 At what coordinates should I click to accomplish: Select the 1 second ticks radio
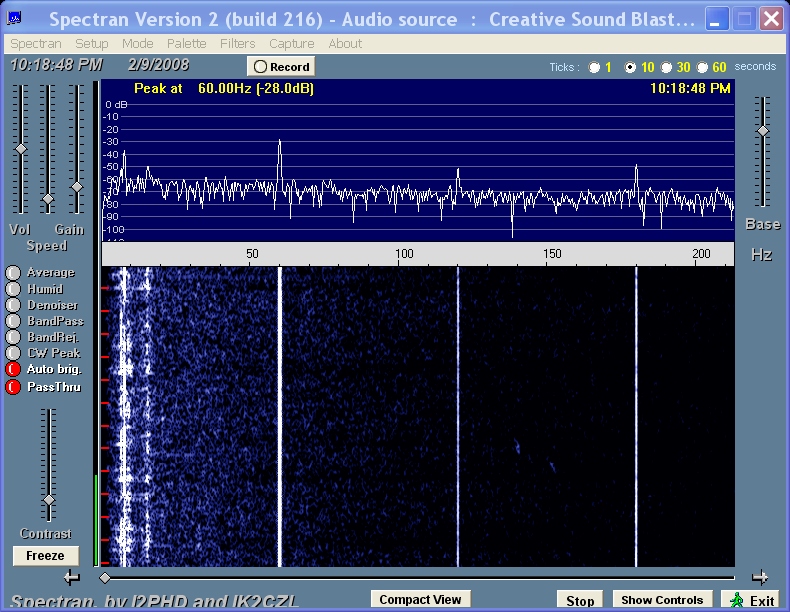click(x=595, y=67)
